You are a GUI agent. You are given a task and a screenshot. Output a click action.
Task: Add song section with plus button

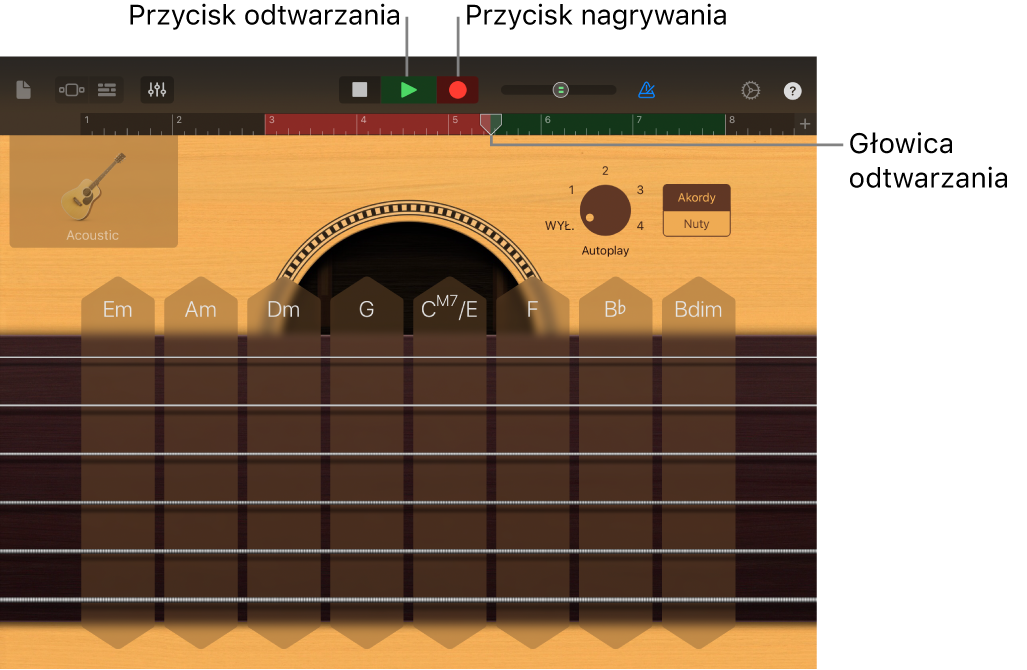pyautogui.click(x=805, y=124)
